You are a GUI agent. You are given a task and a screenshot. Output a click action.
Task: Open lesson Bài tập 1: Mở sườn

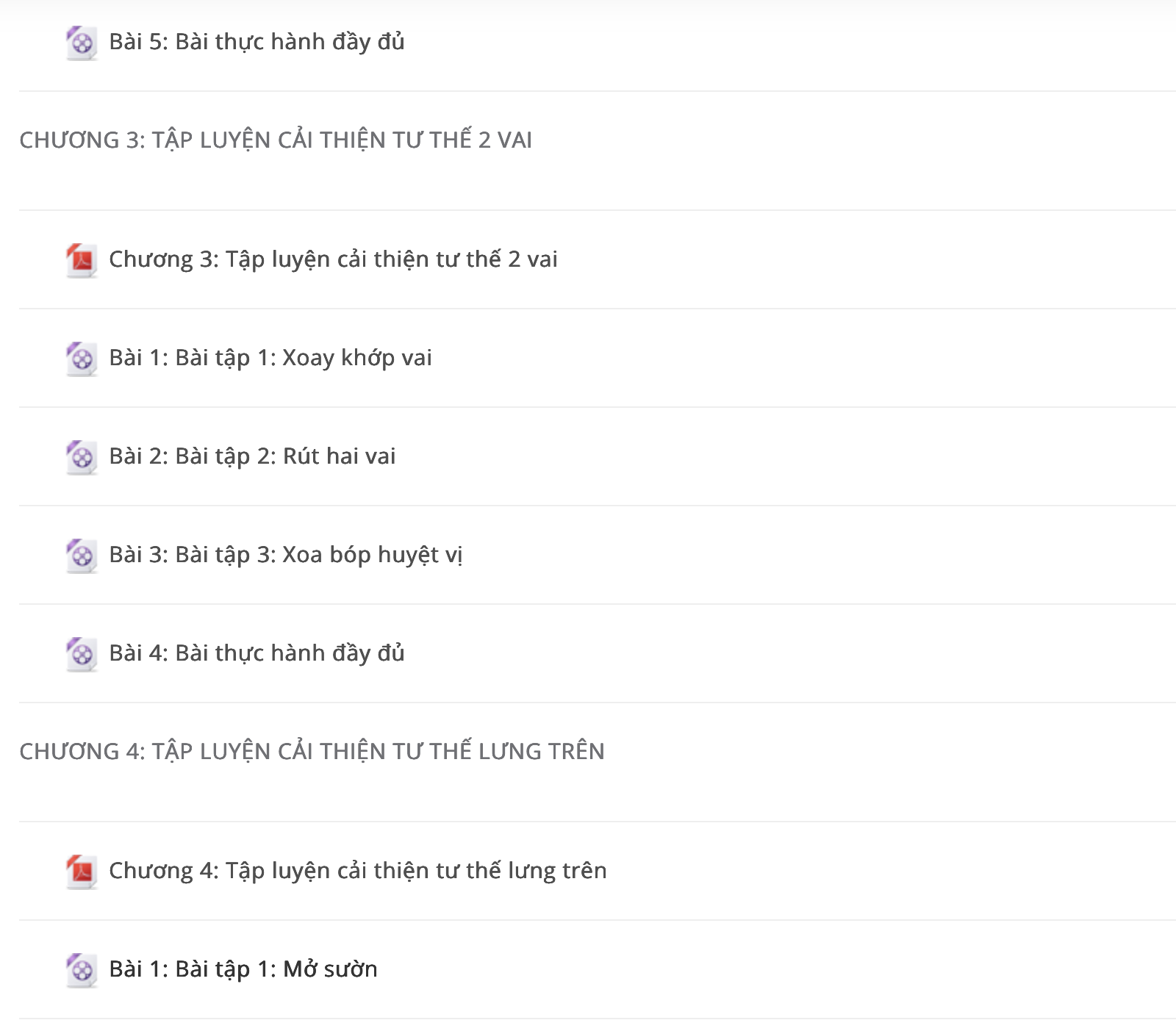243,969
